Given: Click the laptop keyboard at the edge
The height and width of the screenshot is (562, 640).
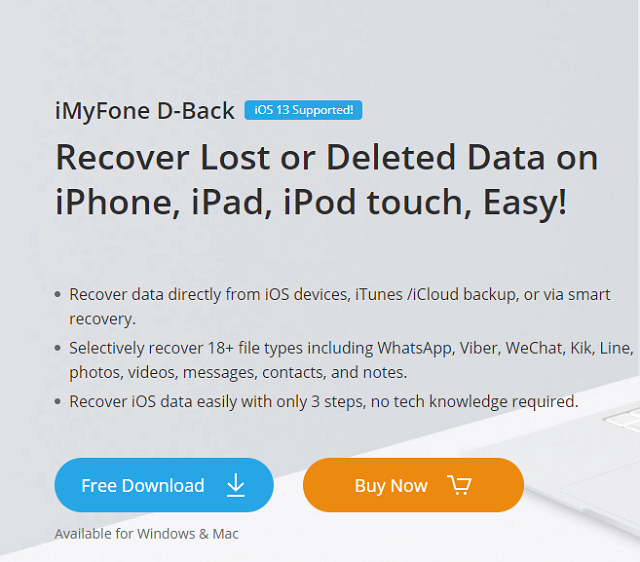Looking at the screenshot, I should [624, 420].
